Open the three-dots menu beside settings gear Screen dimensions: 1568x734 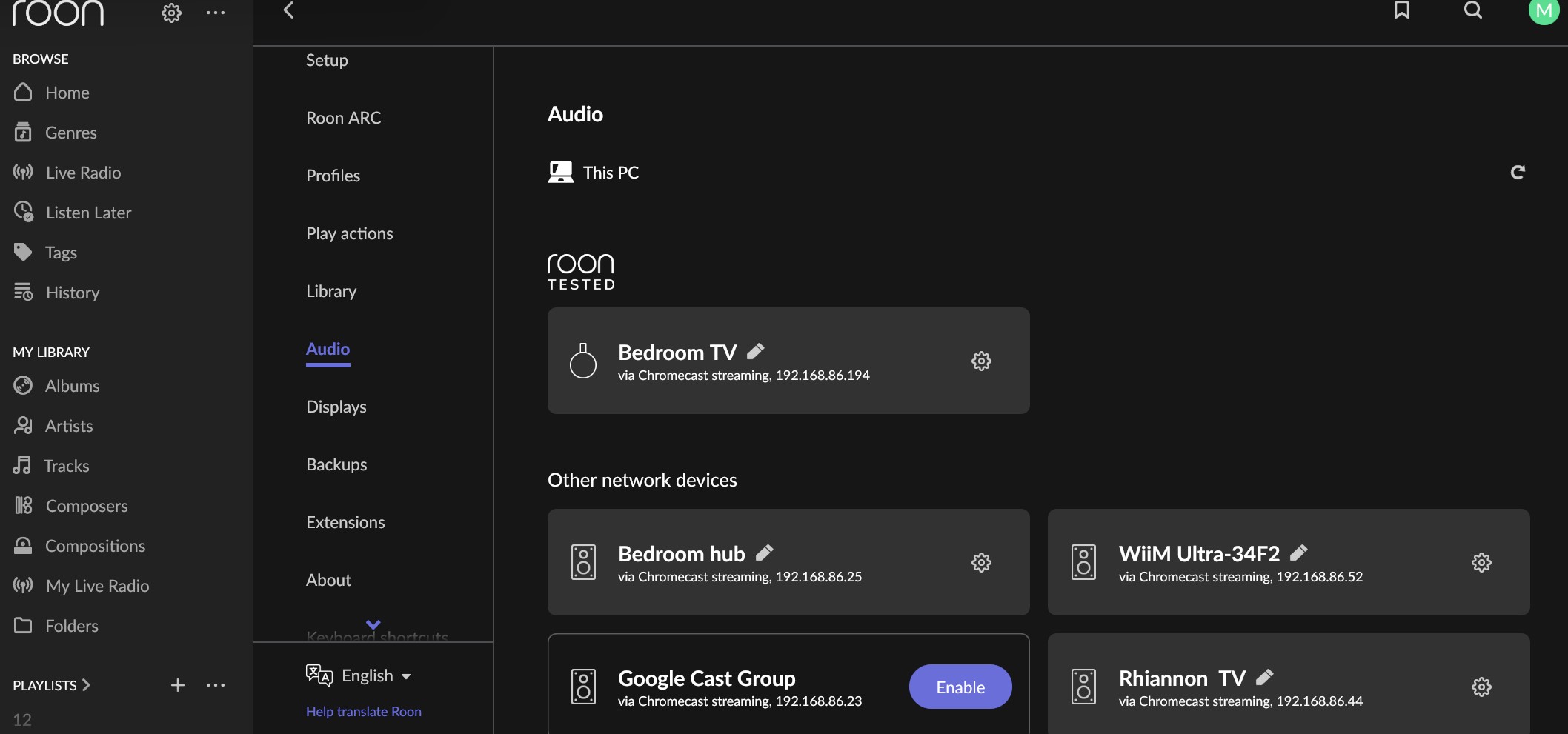coord(216,13)
